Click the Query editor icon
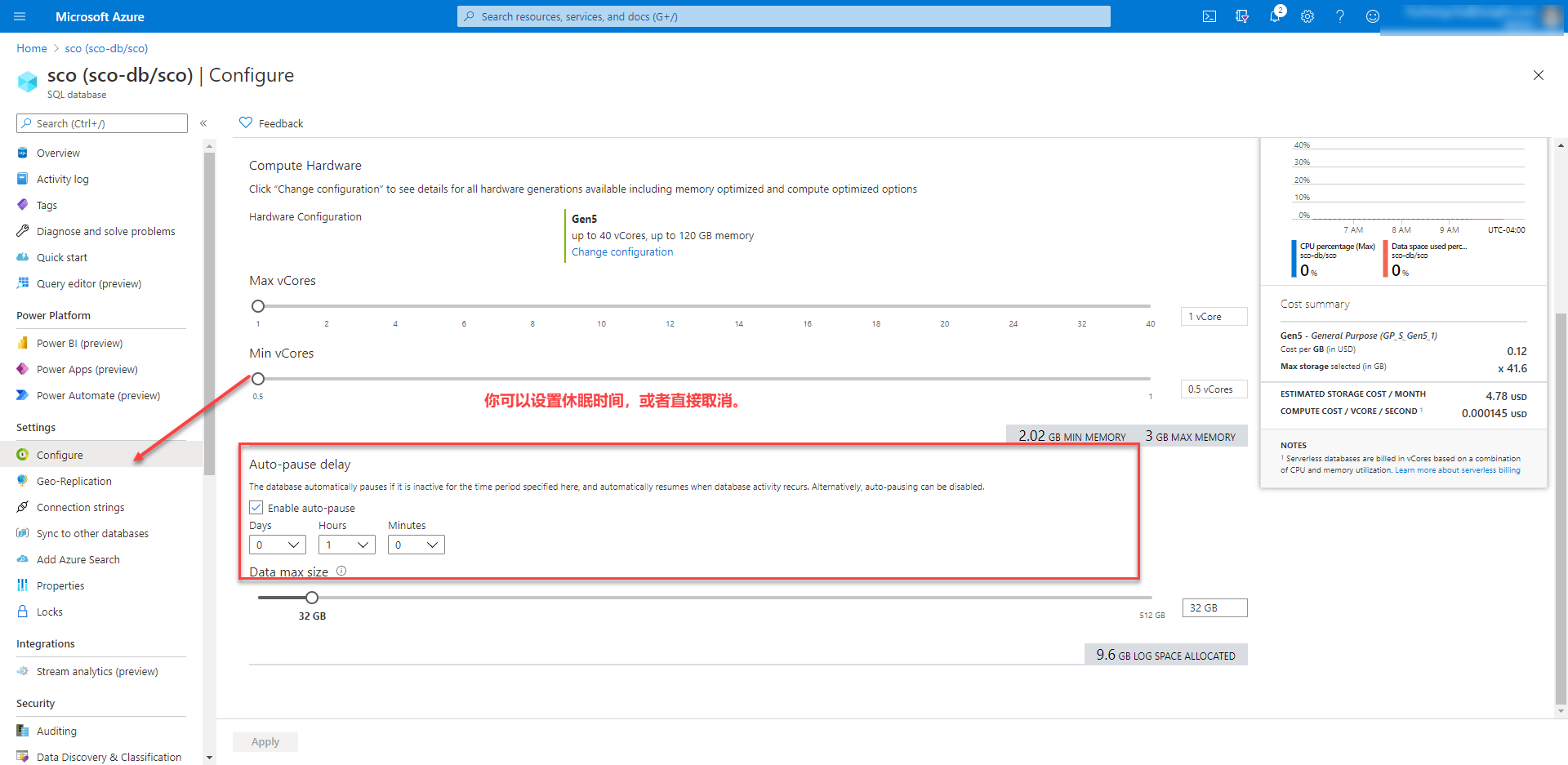Image resolution: width=1568 pixels, height=765 pixels. [23, 283]
